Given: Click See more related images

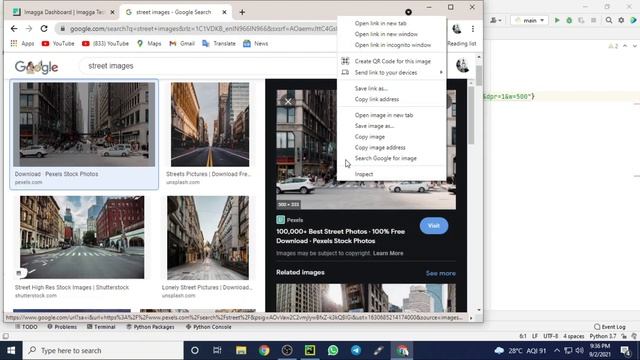Looking at the screenshot, I should pos(440,273).
